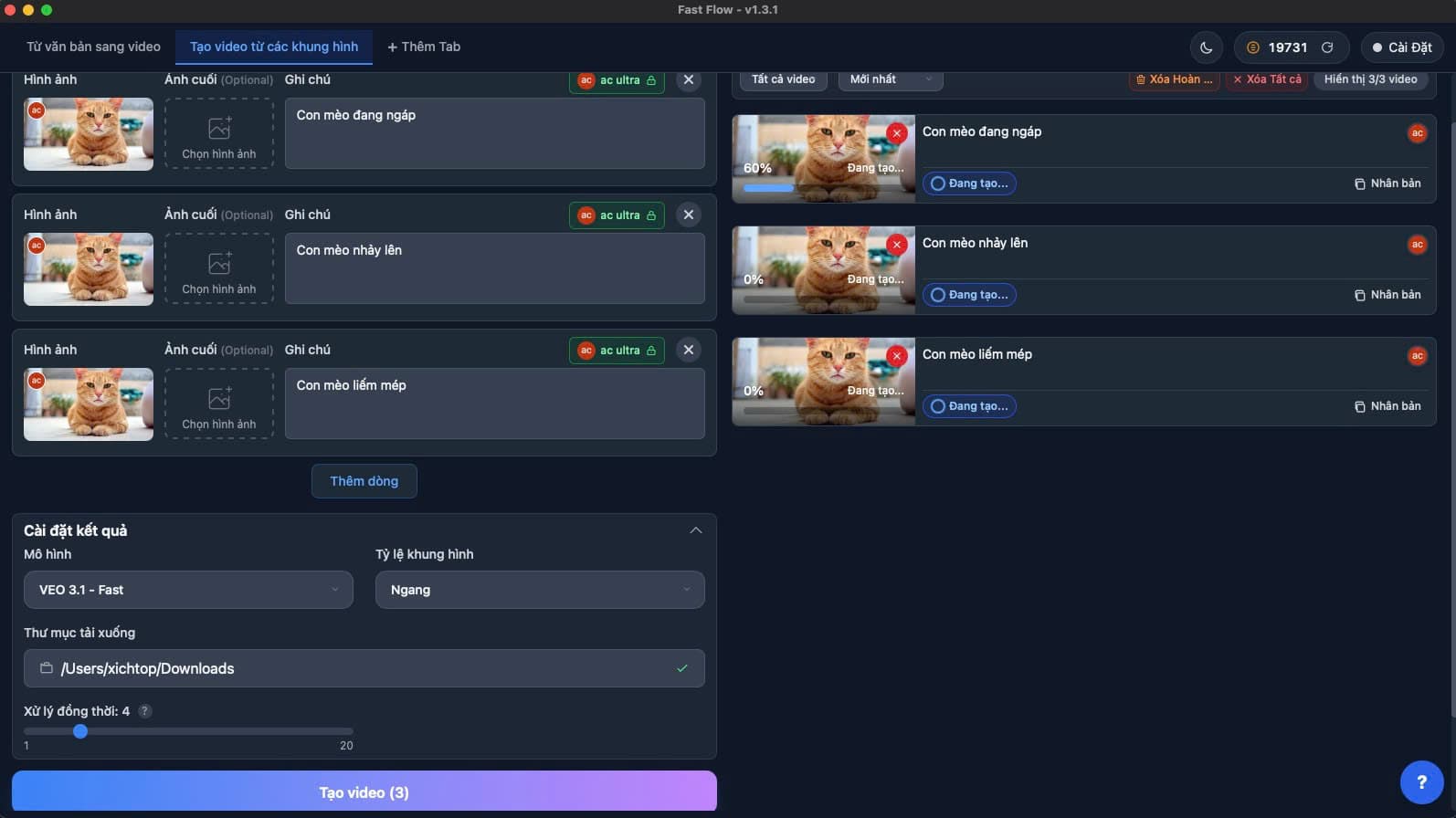Click Đang tạo status of Con mèo liếm mép
This screenshot has width=1456, height=818.
969,406
